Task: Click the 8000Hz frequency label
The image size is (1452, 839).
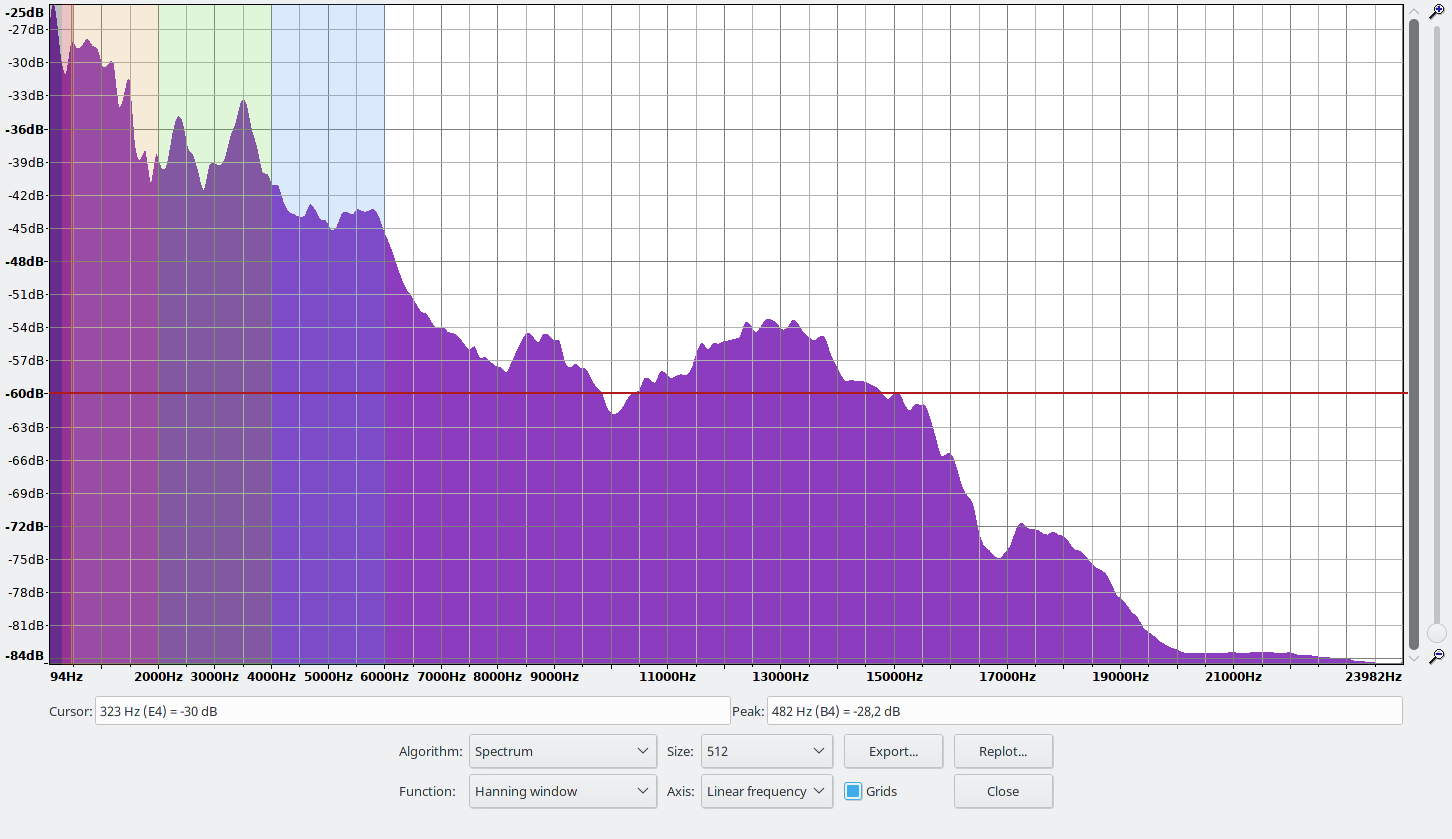Action: point(497,677)
